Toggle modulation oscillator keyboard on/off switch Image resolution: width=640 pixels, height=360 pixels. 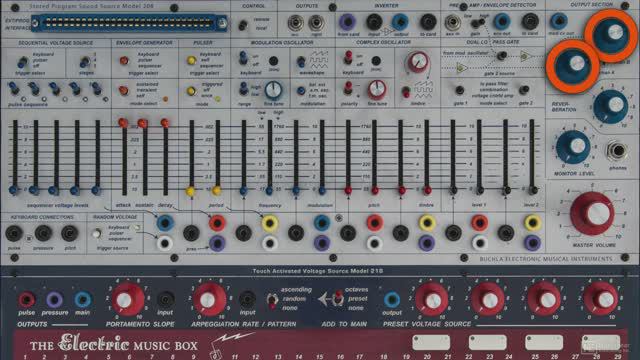coord(243,58)
